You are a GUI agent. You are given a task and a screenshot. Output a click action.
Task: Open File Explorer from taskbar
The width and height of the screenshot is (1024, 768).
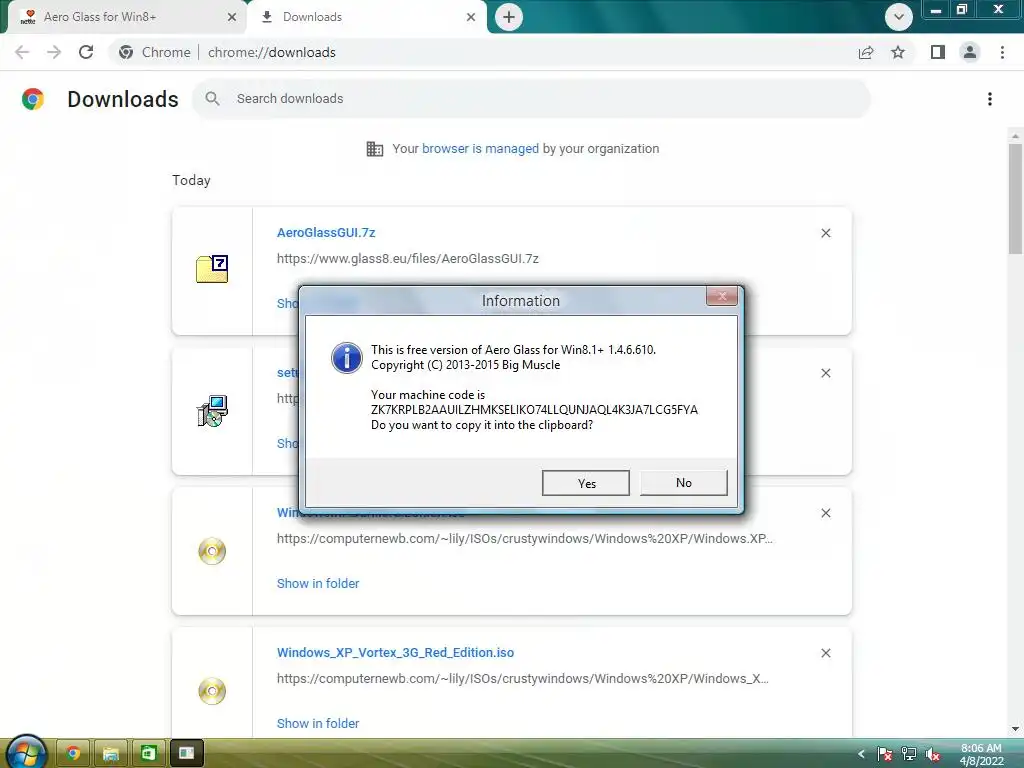[110, 753]
